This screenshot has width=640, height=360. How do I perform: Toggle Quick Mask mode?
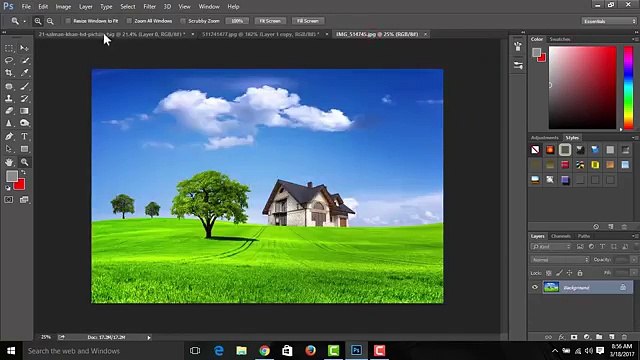tap(9, 200)
